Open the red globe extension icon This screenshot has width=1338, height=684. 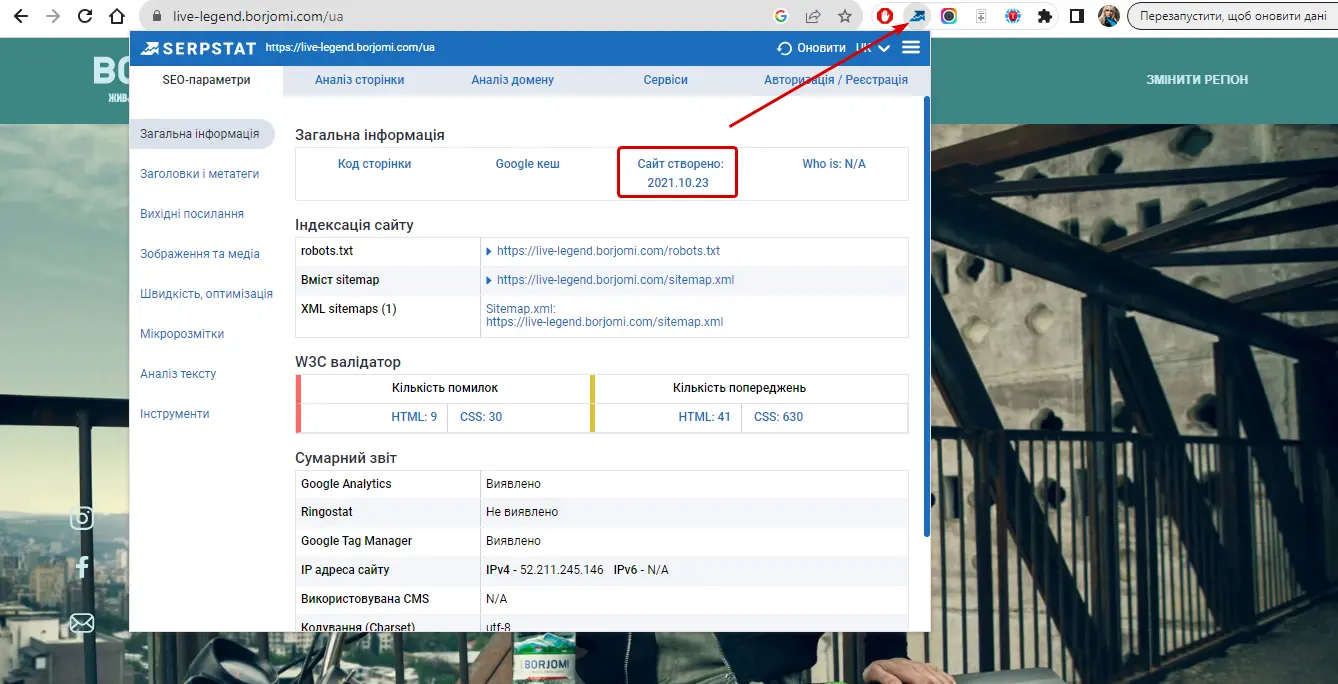click(1013, 16)
